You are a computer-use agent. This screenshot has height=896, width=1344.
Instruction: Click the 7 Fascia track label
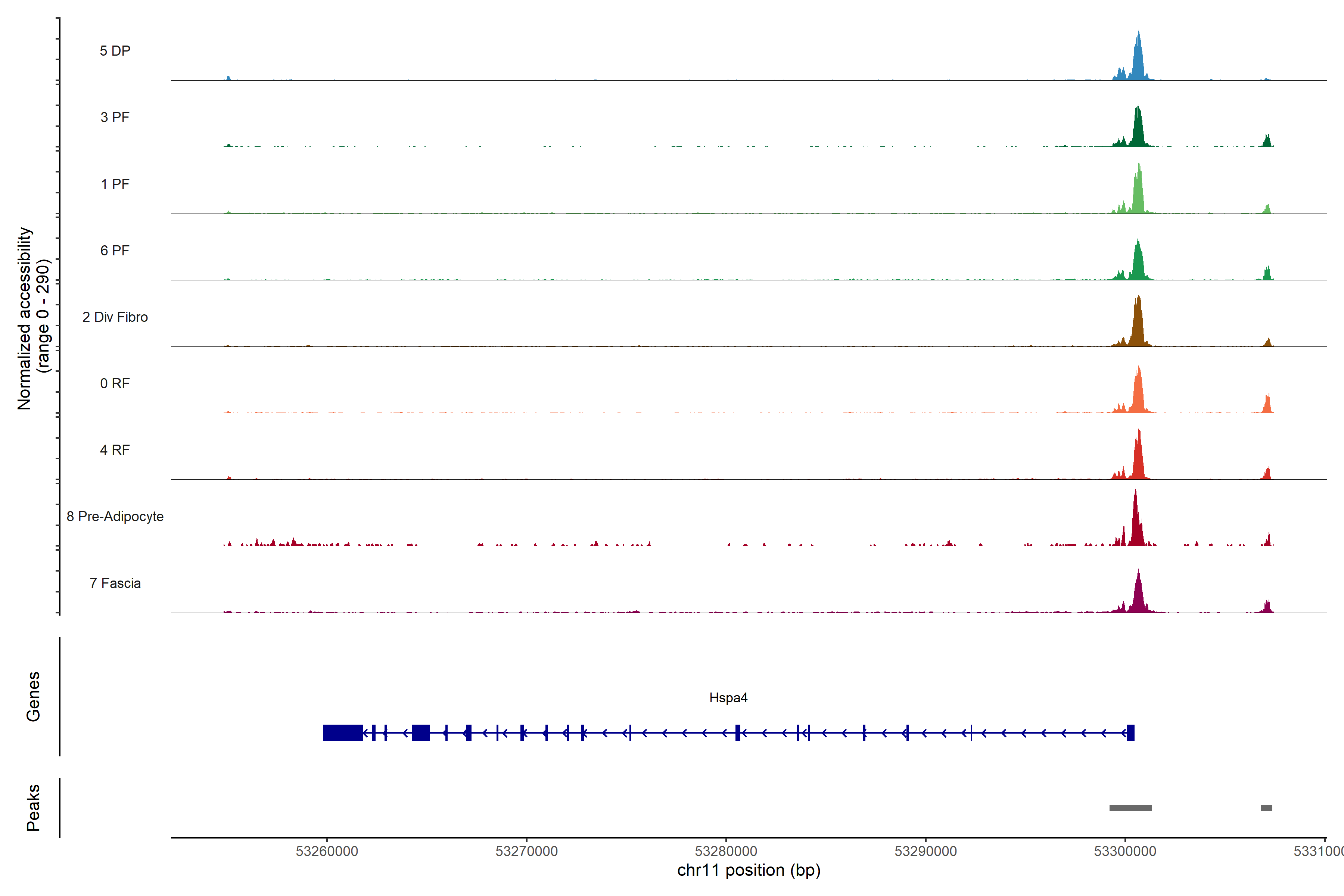point(115,583)
